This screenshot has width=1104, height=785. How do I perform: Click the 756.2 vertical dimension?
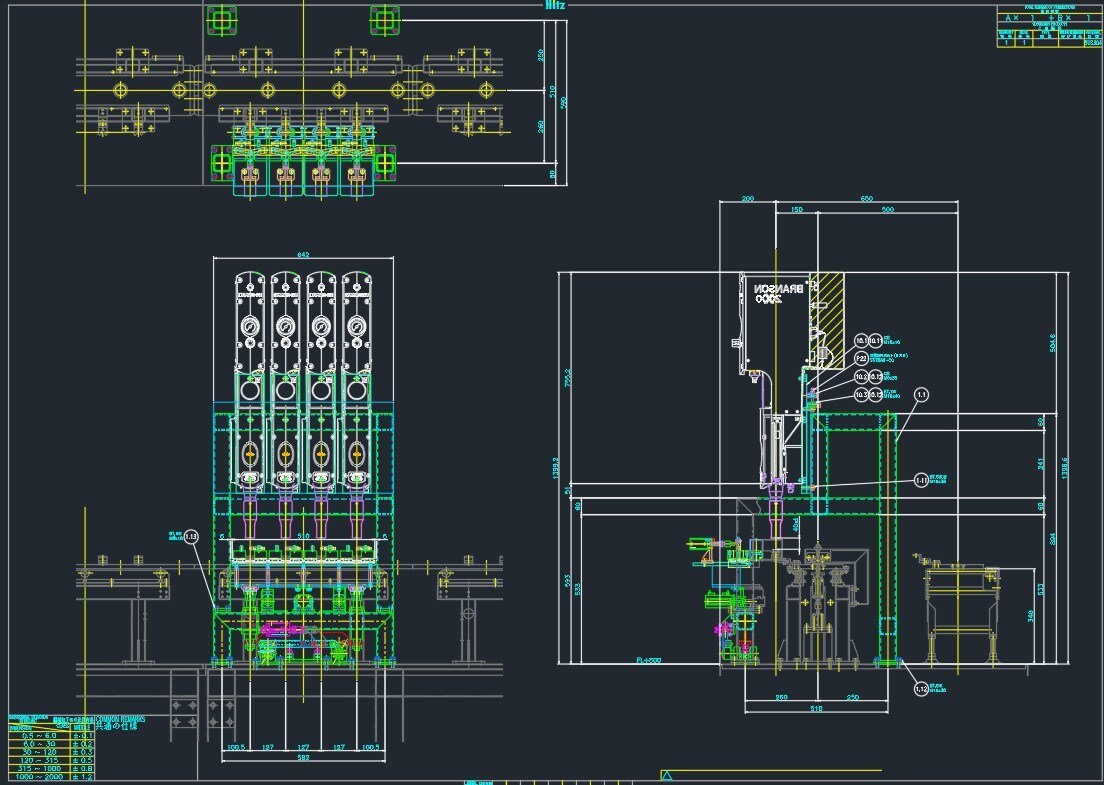coord(567,378)
